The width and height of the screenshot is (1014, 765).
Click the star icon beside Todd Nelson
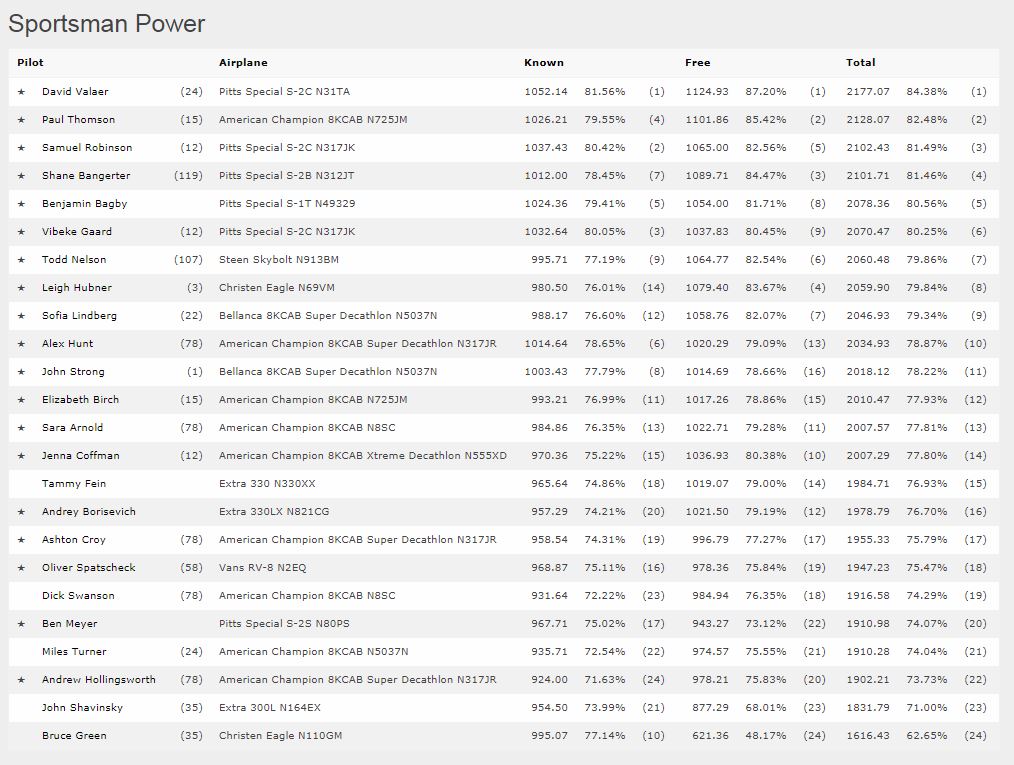pos(21,260)
